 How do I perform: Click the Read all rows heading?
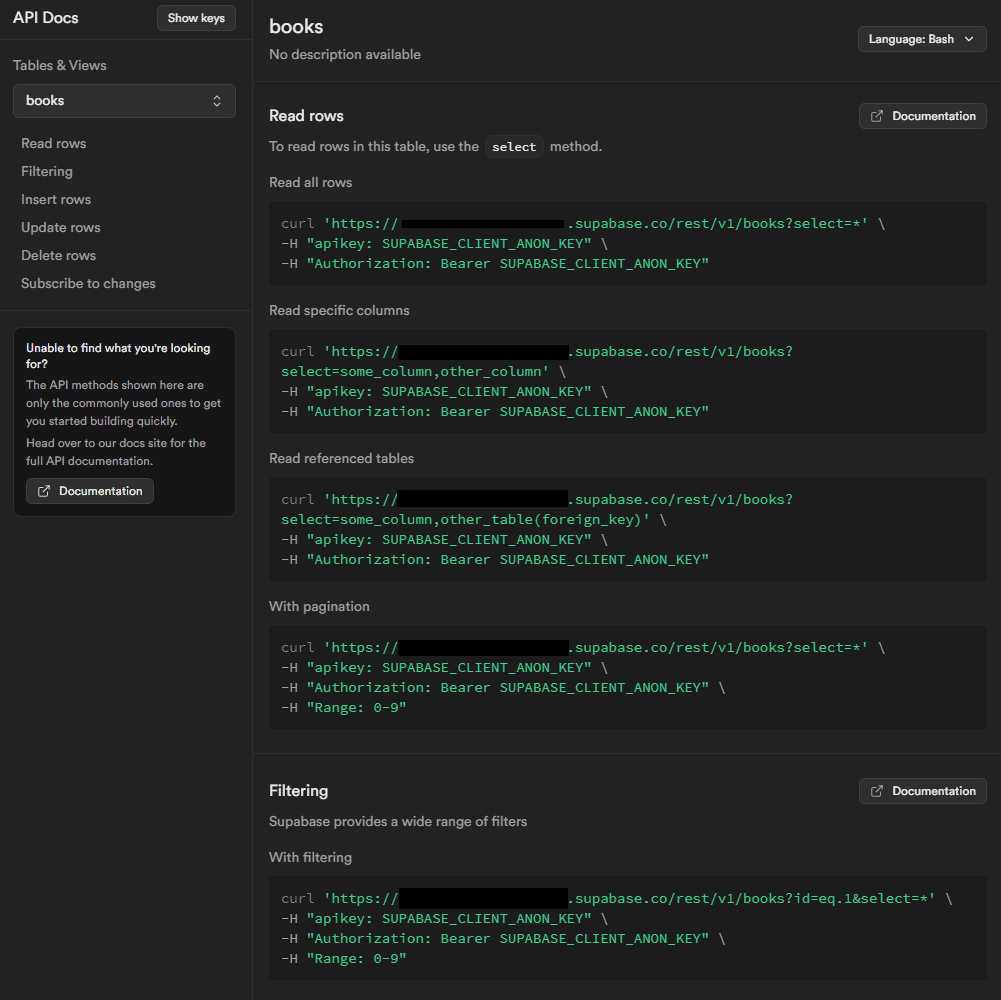coord(310,183)
